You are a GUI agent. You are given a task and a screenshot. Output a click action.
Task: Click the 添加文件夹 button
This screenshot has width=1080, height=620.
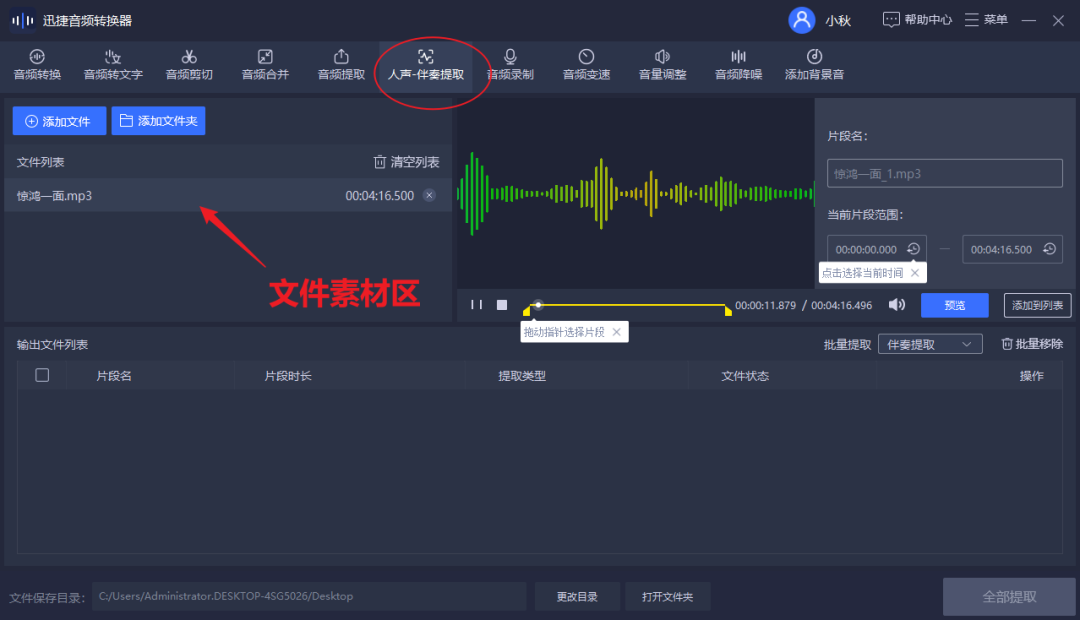(x=158, y=121)
